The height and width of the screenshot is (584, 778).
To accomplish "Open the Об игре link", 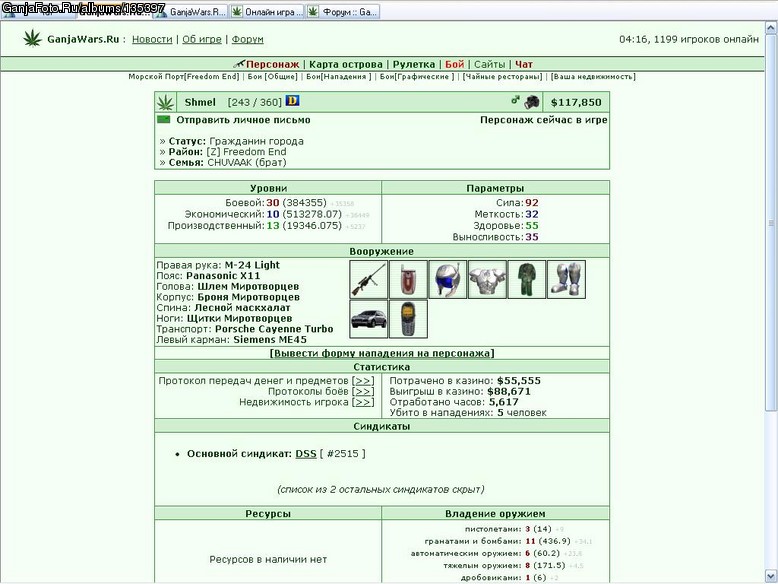I will [201, 39].
